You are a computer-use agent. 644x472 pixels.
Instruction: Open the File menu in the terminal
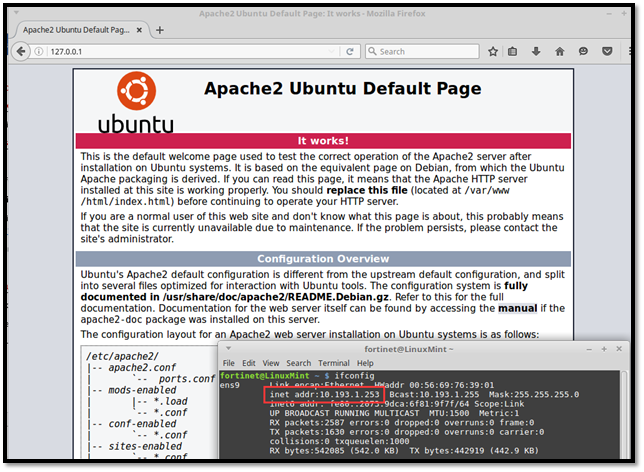(x=229, y=363)
